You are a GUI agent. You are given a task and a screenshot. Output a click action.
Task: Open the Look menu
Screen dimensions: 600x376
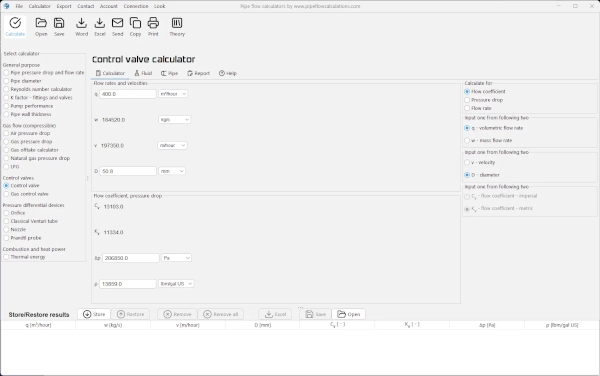tap(160, 6)
